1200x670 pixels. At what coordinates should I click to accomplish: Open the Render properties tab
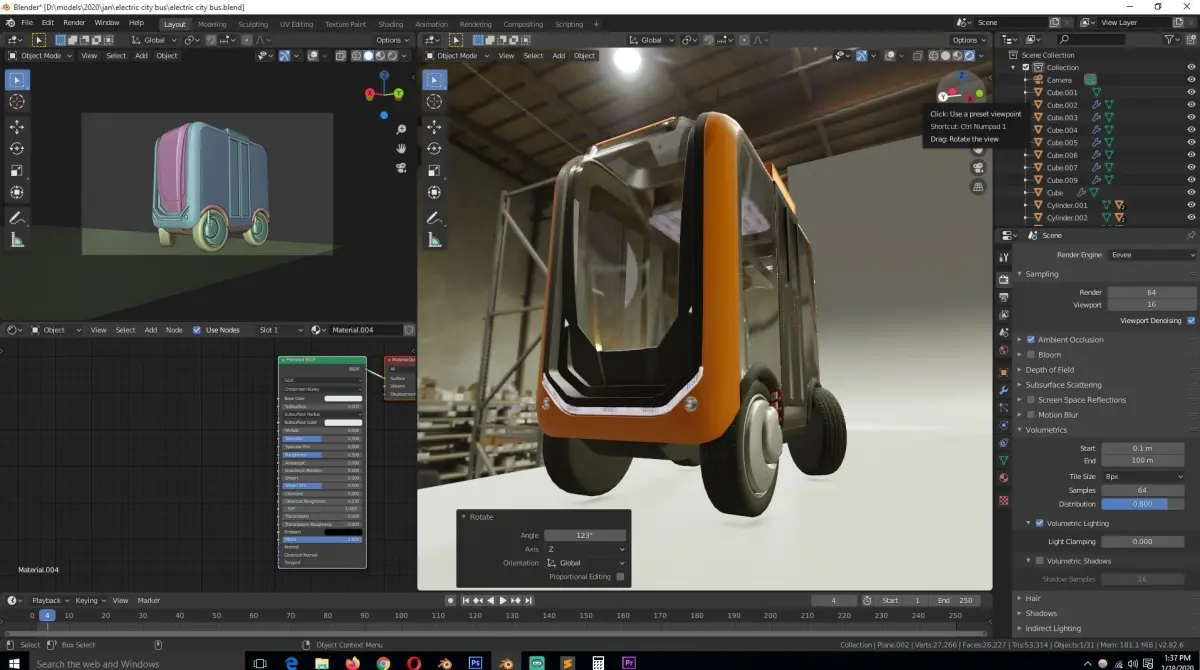[1003, 279]
